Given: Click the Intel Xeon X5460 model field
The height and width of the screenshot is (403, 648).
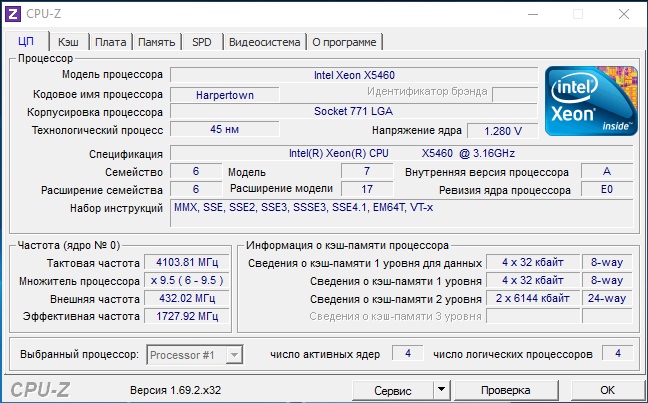Looking at the screenshot, I should pyautogui.click(x=354, y=75).
